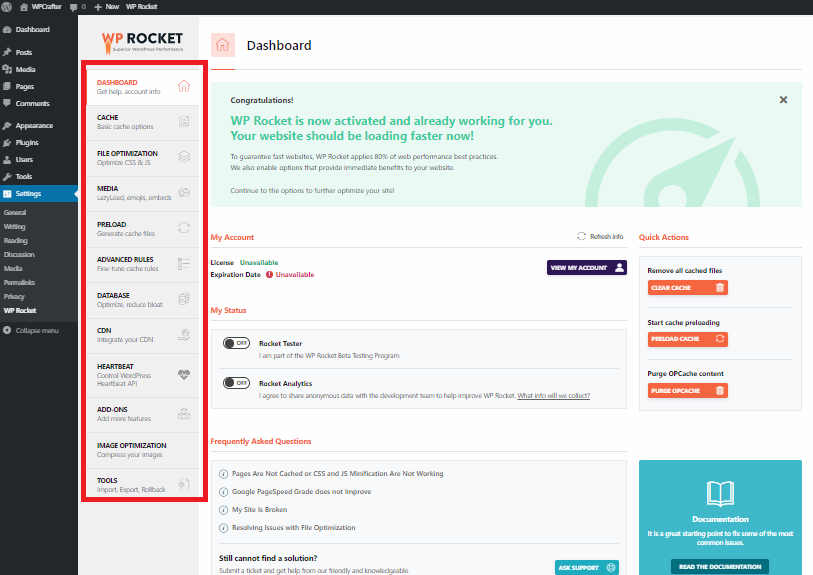The image size is (813, 575).
Task: Click the Preload refresh arrows icon
Action: tap(184, 228)
